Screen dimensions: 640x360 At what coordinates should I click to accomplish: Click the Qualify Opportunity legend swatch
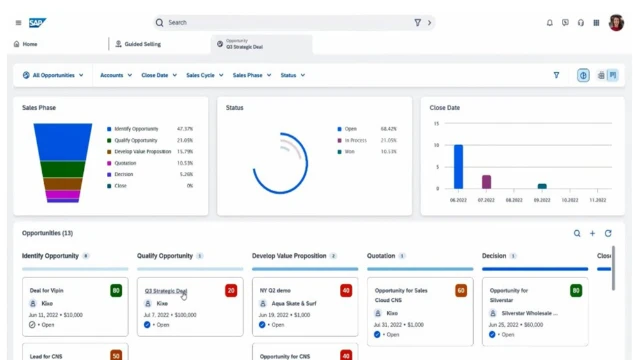point(109,140)
